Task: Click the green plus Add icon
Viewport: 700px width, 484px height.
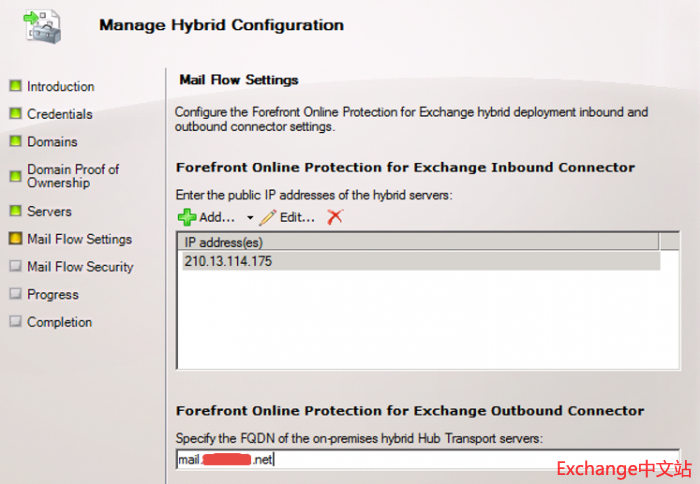Action: (186, 217)
